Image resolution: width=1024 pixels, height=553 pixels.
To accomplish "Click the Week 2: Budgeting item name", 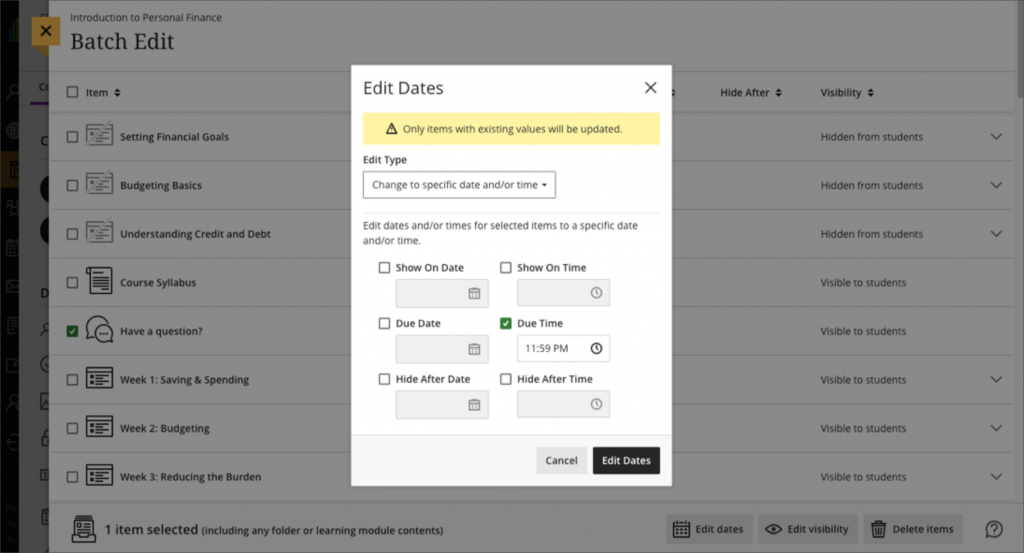I will pyautogui.click(x=165, y=428).
